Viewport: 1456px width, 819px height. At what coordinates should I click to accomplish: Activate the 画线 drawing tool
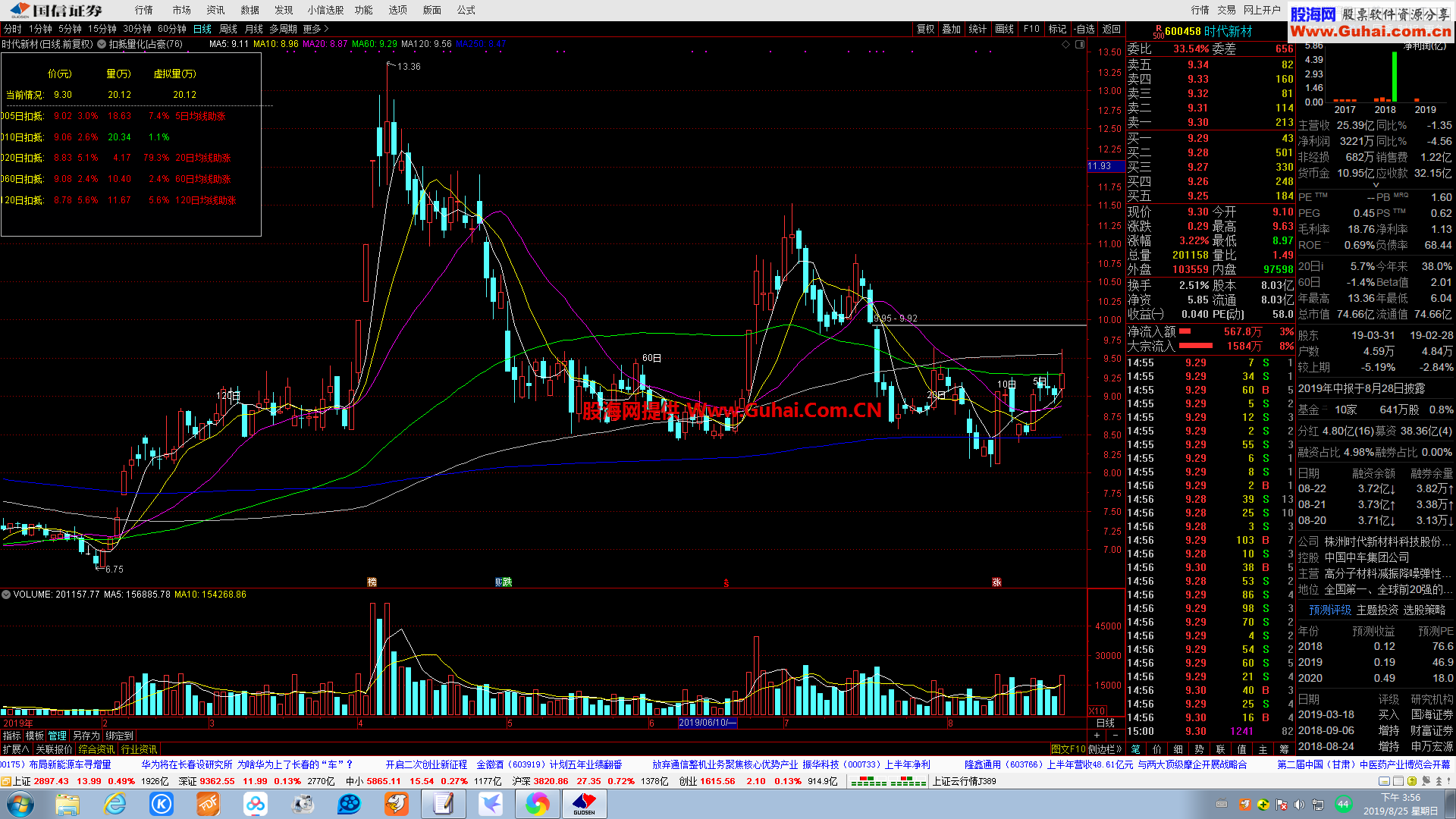[x=1005, y=29]
